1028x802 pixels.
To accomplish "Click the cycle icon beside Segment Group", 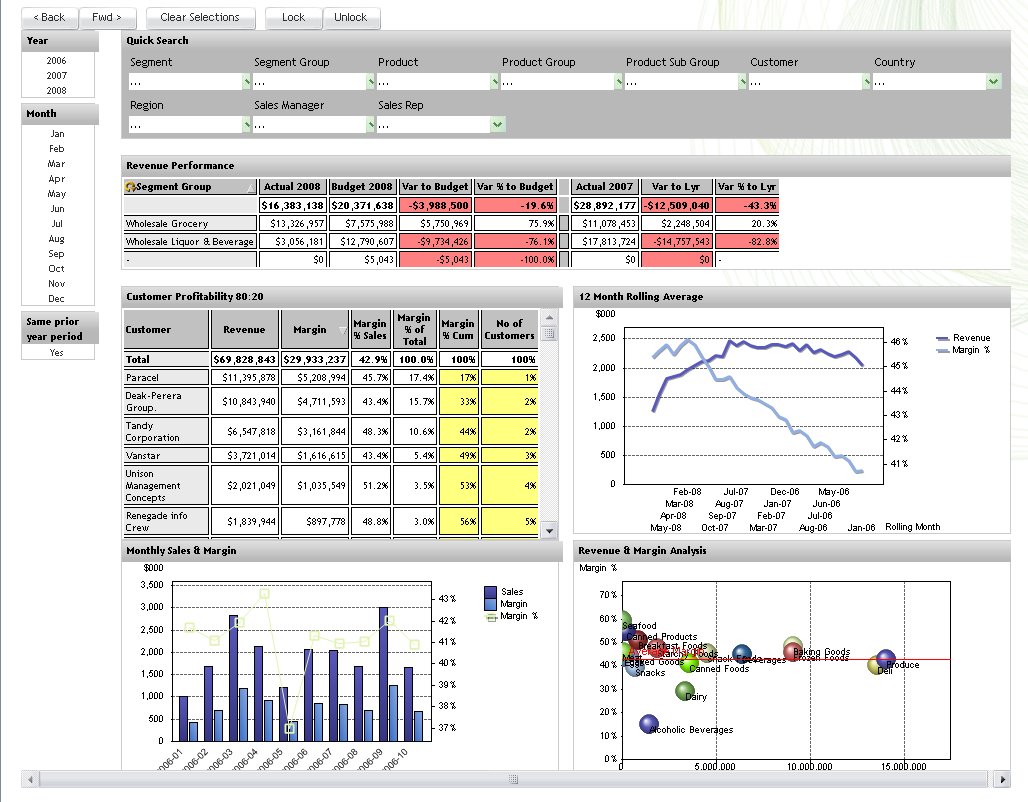I will pos(130,187).
